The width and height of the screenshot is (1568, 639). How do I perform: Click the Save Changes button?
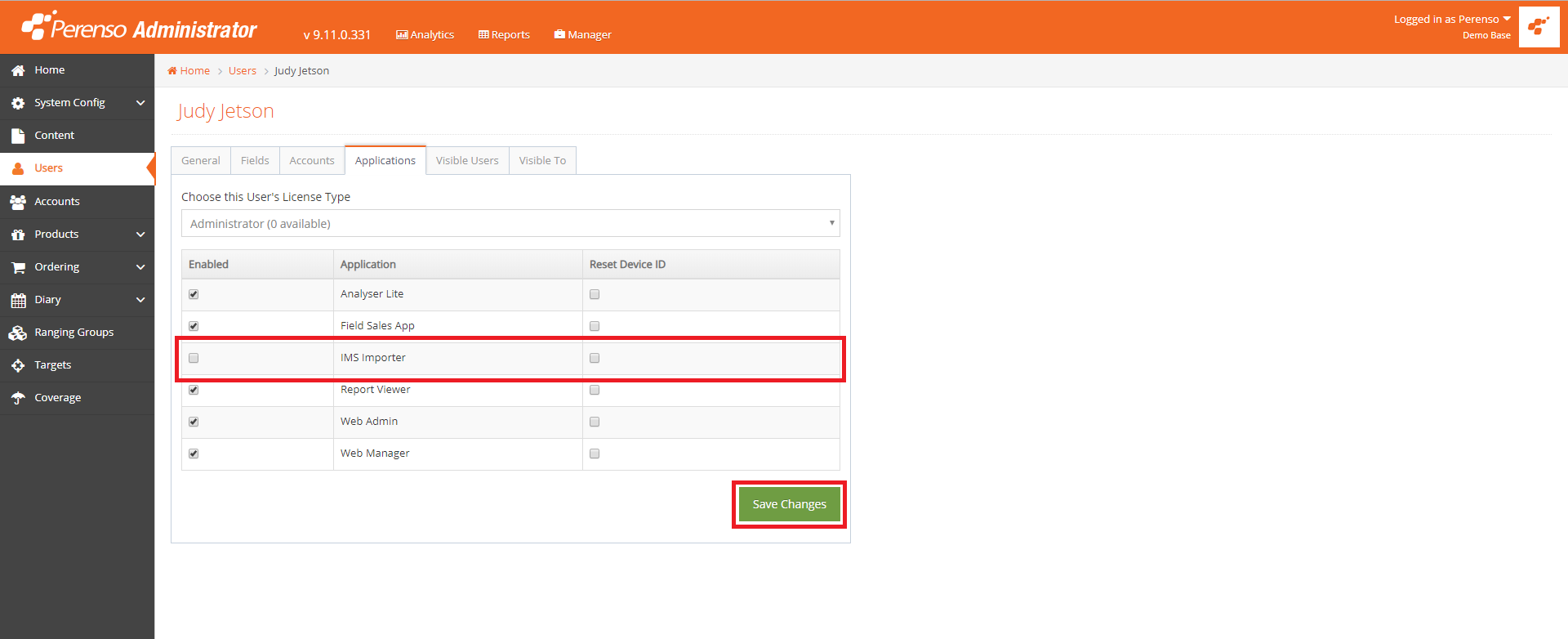tap(789, 504)
